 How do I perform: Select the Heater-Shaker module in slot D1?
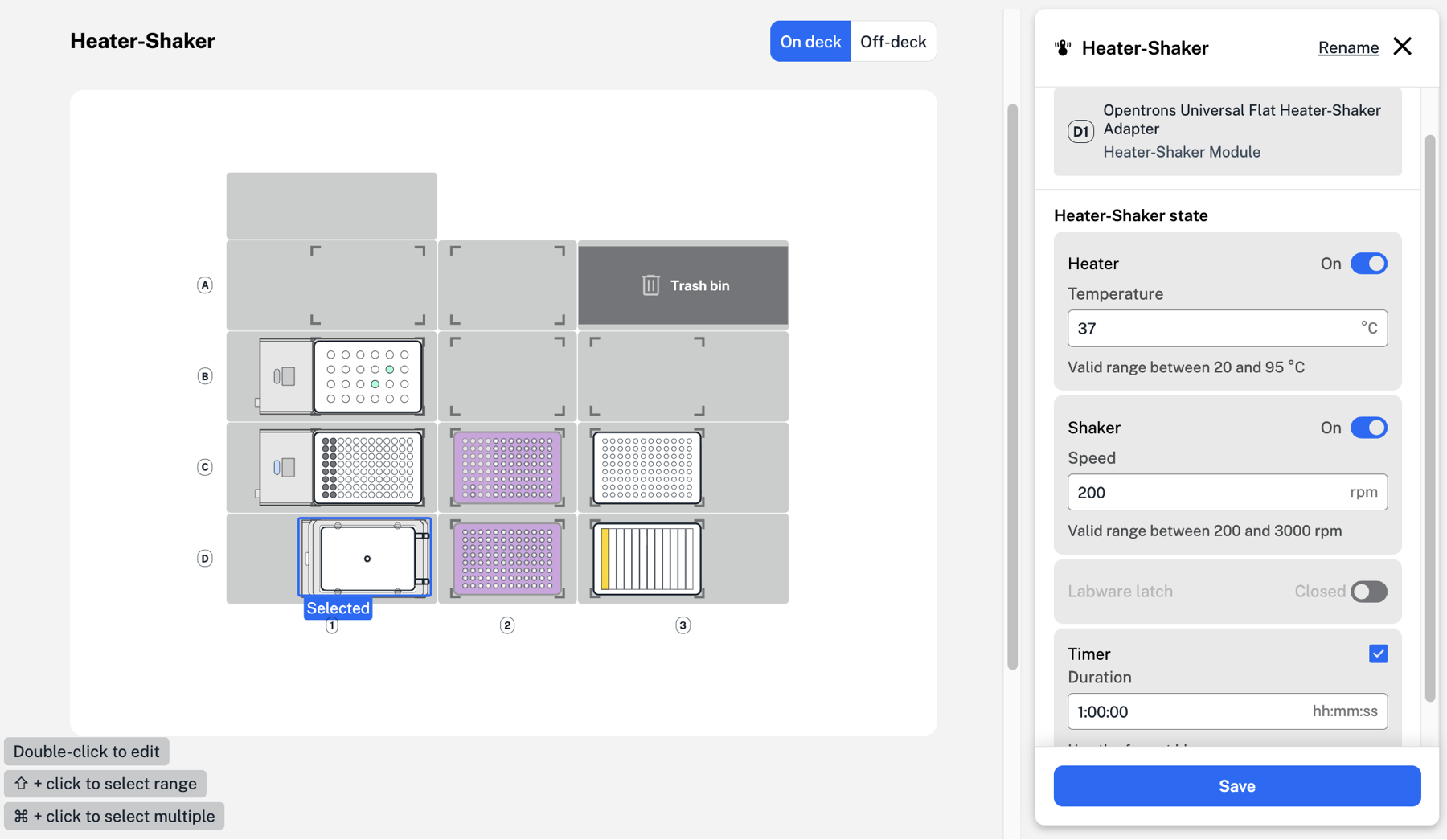[x=365, y=558]
